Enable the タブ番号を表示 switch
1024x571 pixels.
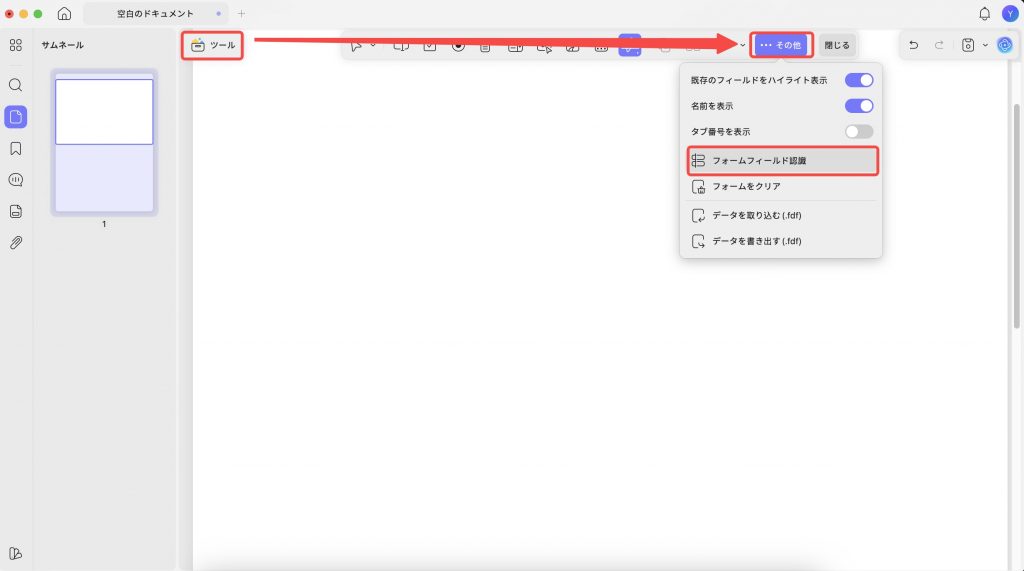click(x=859, y=131)
